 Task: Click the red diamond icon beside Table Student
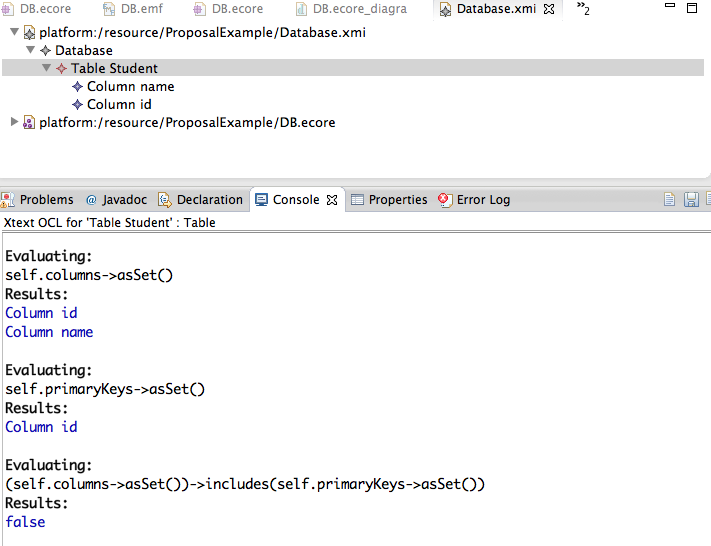(61, 68)
